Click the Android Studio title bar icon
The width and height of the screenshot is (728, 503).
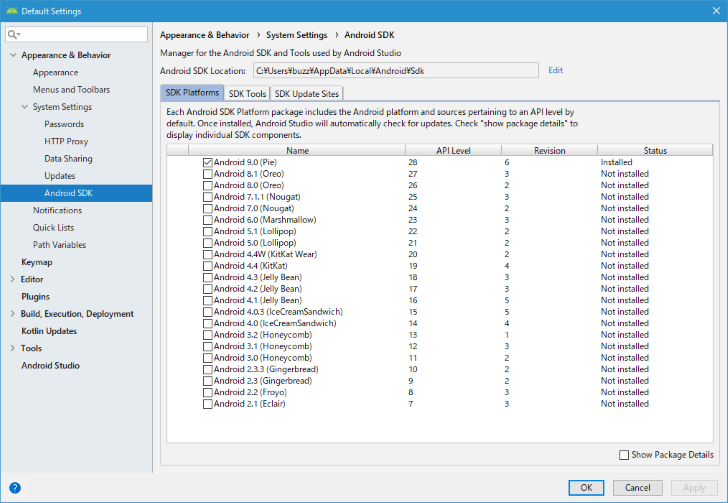tap(12, 11)
